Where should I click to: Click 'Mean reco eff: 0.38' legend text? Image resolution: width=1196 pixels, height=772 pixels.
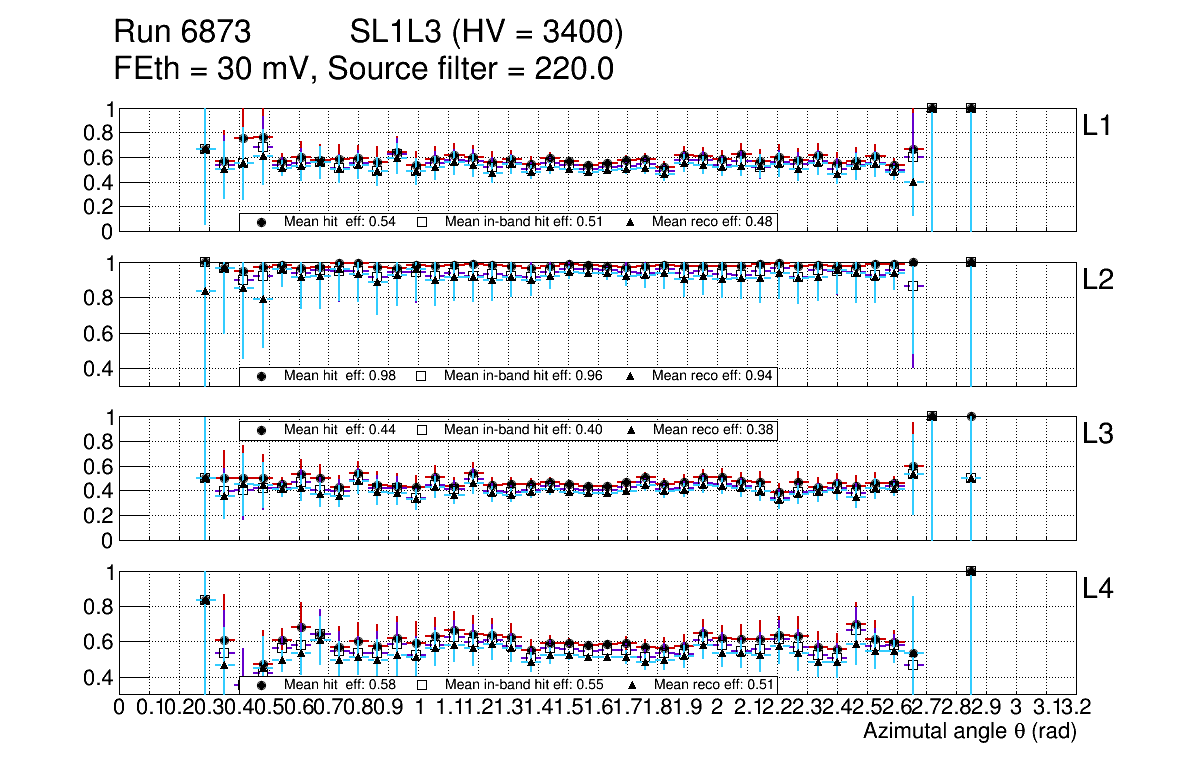[713, 429]
